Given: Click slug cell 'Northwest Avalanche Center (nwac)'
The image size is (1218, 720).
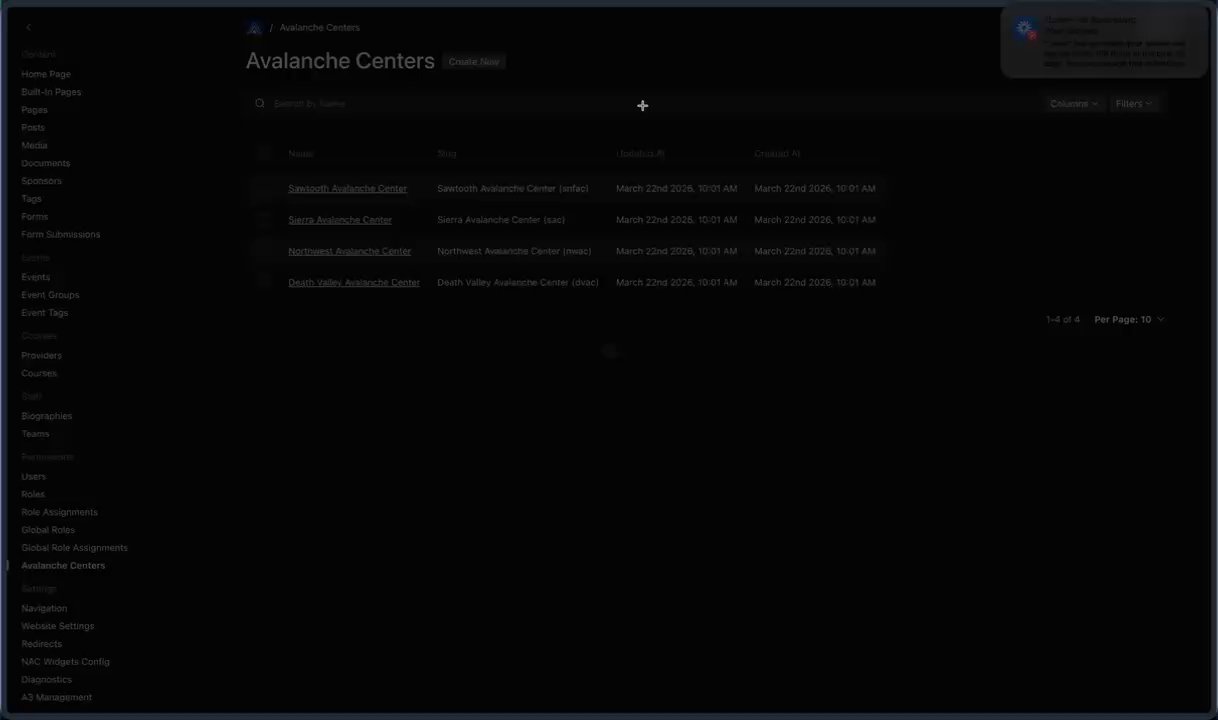Looking at the screenshot, I should coord(514,251).
